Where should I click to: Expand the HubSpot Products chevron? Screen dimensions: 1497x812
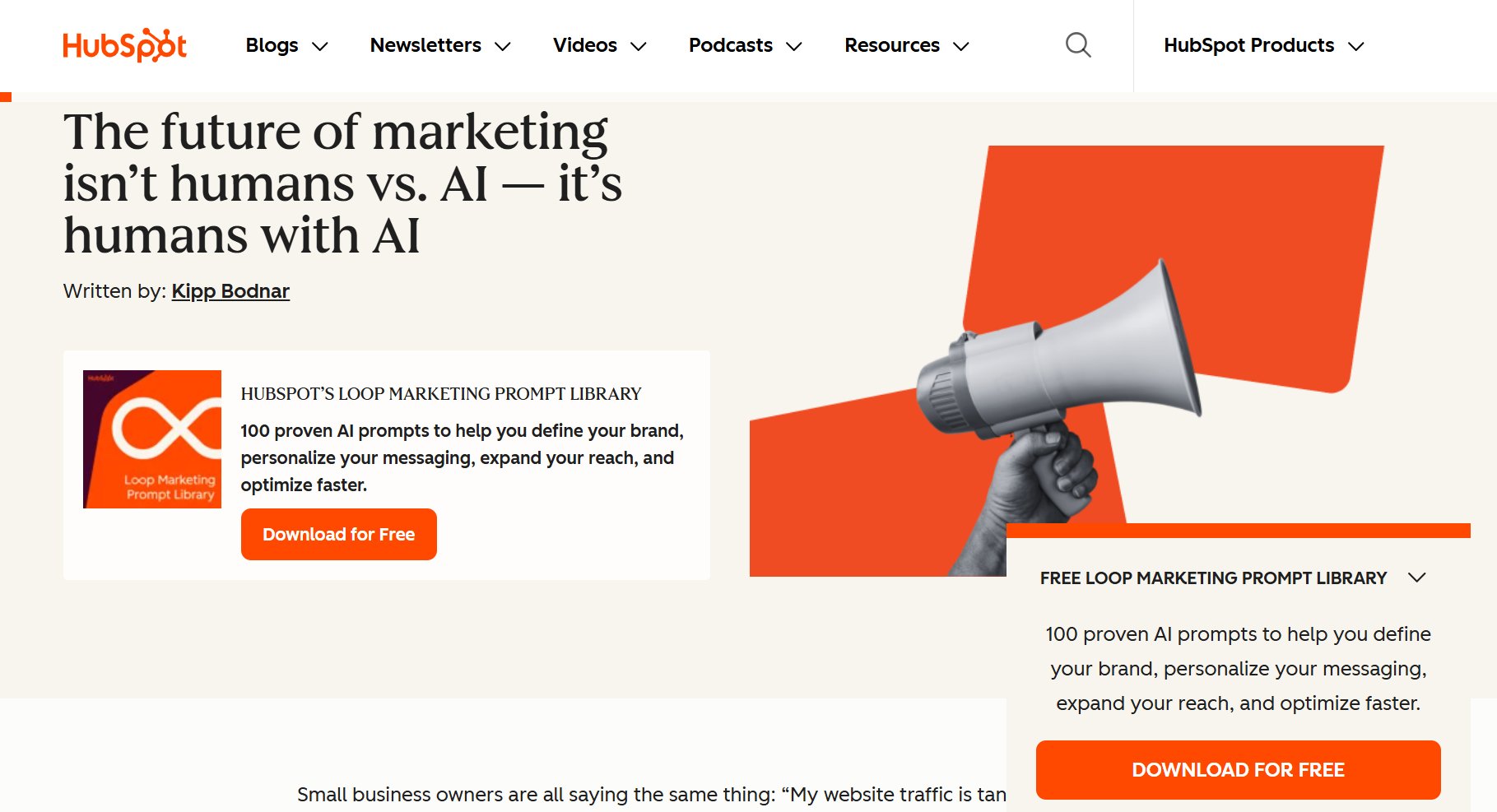pos(1356,47)
